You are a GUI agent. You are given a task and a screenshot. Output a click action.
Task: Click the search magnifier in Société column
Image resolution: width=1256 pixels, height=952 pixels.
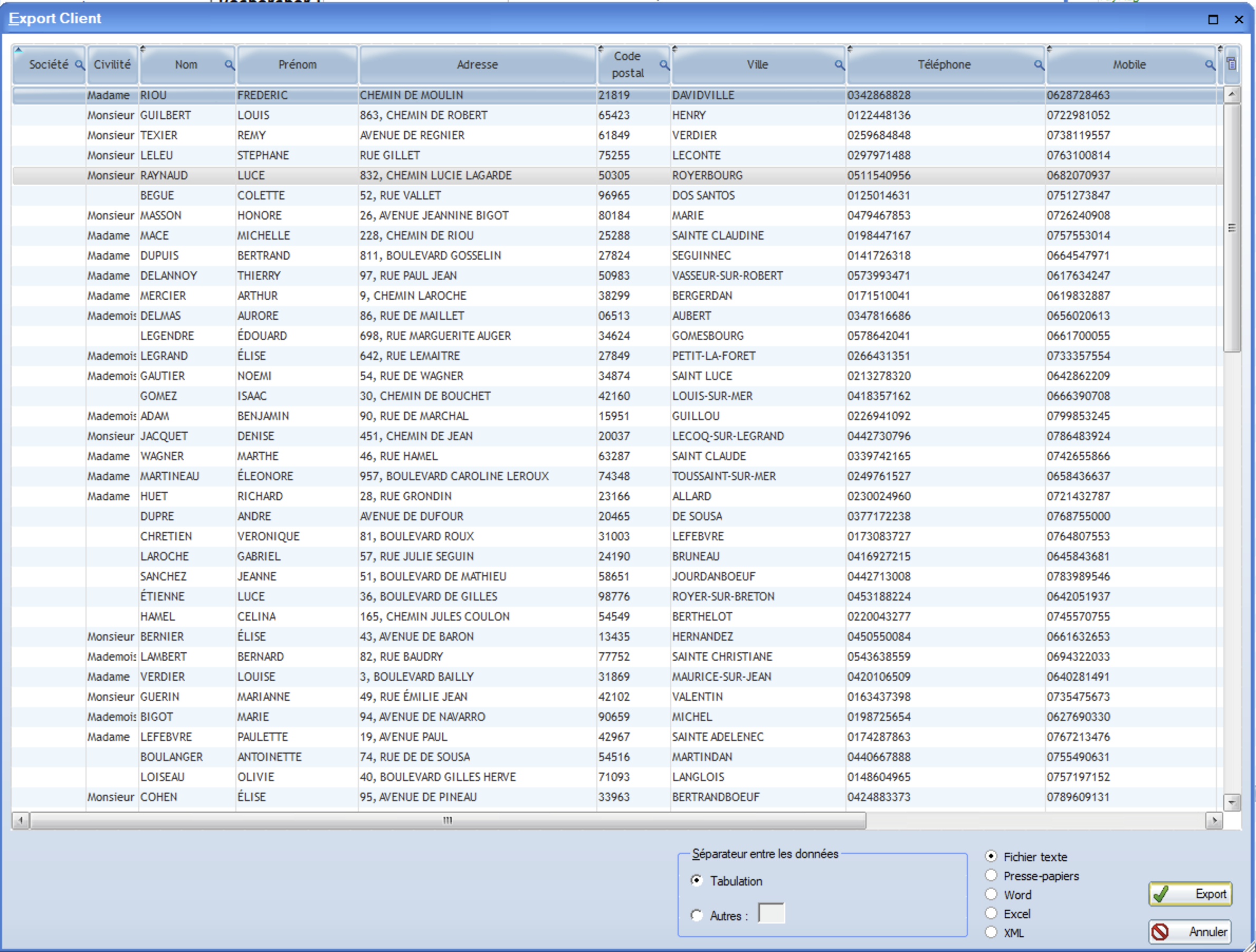pos(80,65)
